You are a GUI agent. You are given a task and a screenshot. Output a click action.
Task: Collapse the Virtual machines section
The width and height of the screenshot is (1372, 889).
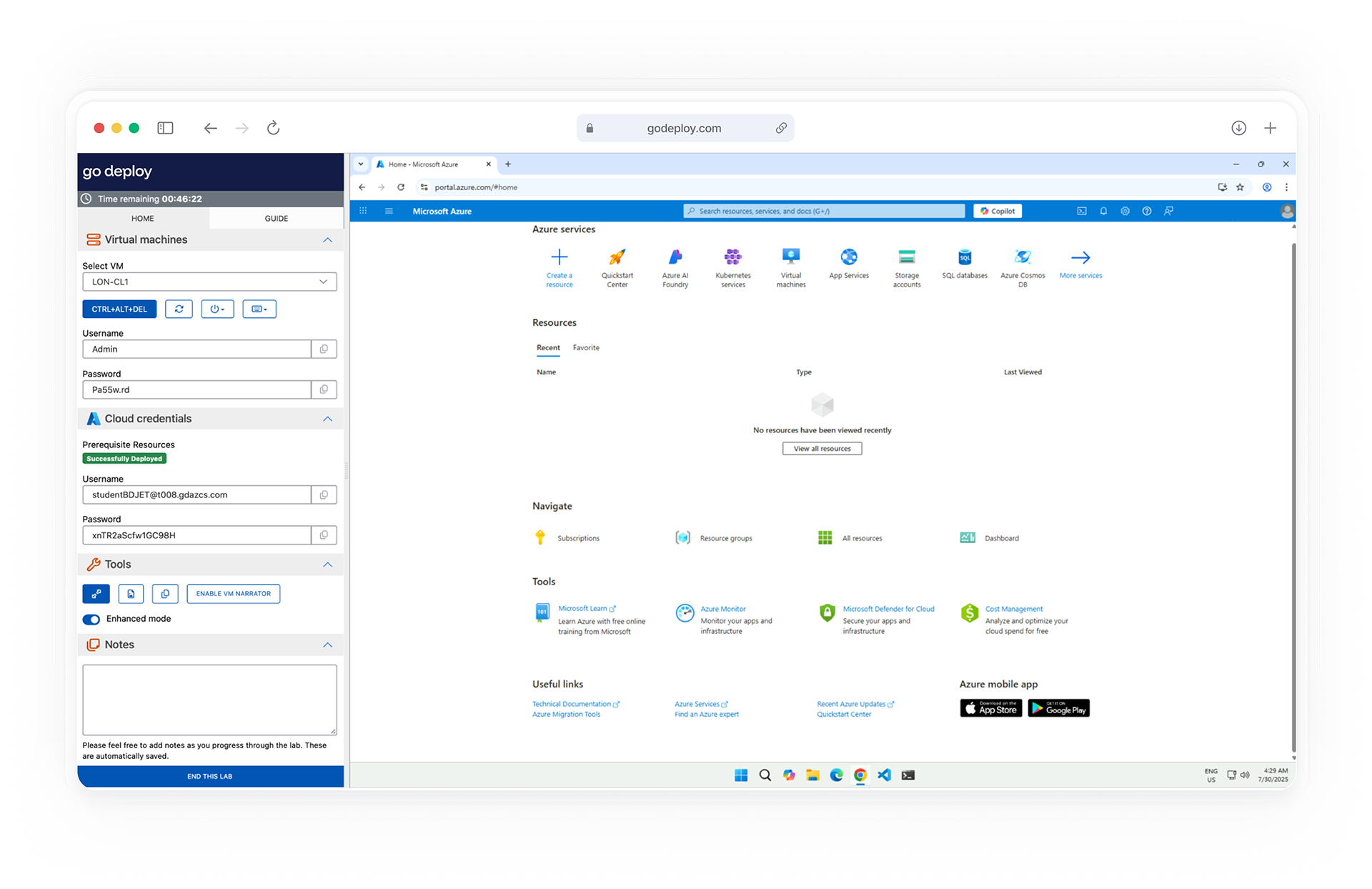(327, 239)
